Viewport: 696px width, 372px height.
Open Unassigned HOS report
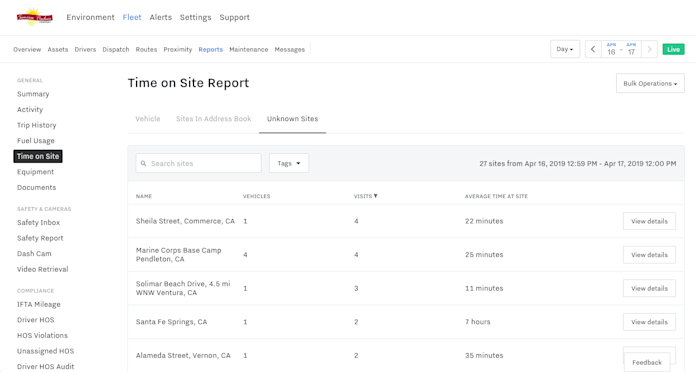(x=45, y=351)
